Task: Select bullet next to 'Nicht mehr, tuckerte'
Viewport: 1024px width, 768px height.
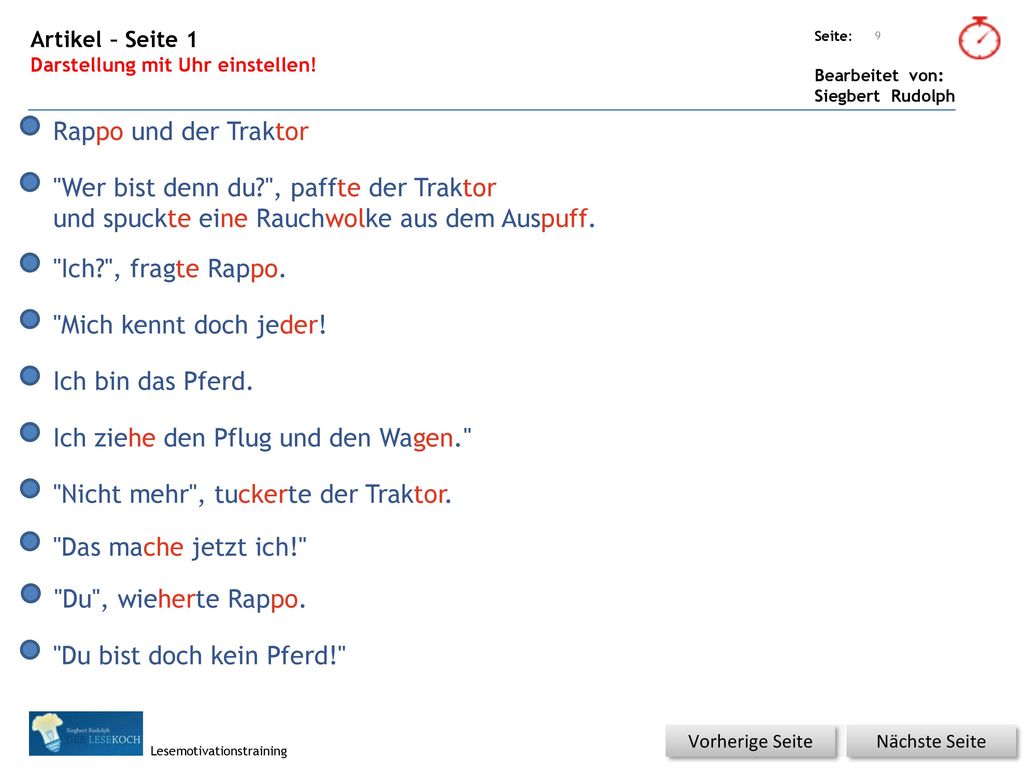Action: 30,488
